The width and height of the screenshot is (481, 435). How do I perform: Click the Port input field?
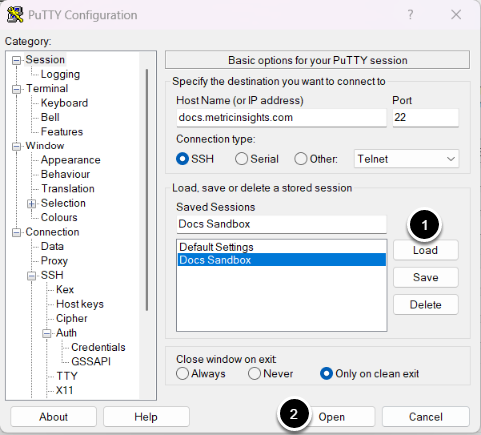(425, 117)
